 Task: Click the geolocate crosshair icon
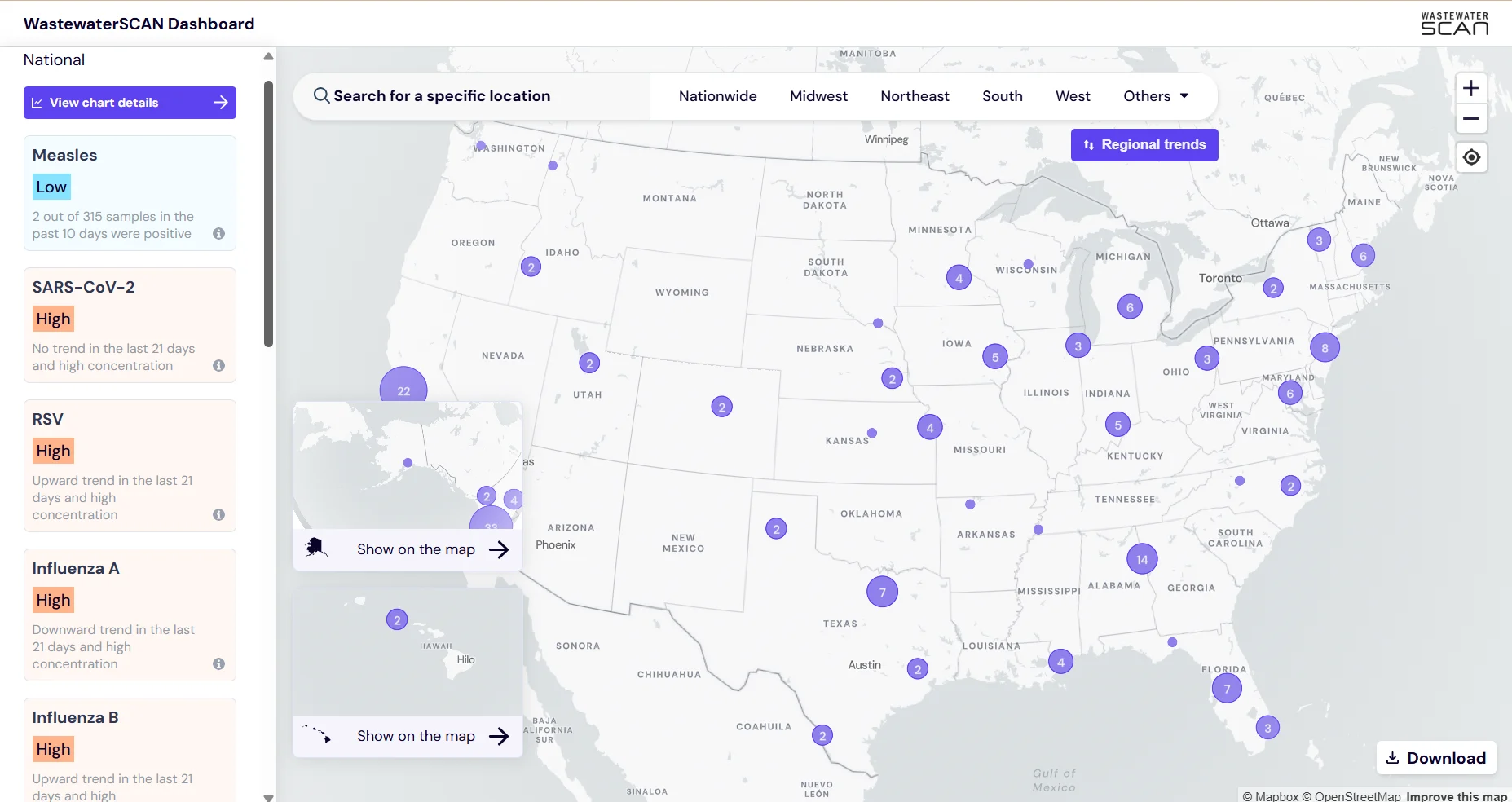pos(1471,156)
